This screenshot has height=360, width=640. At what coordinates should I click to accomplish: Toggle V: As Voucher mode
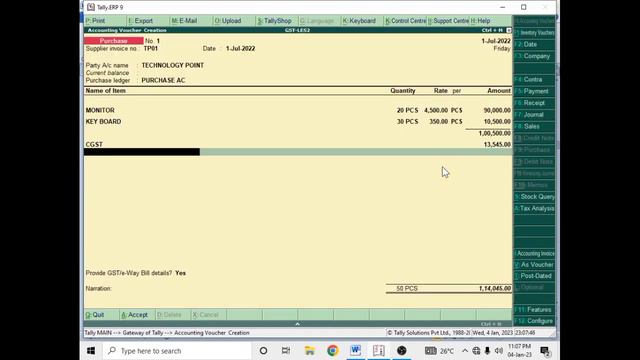pos(534,265)
